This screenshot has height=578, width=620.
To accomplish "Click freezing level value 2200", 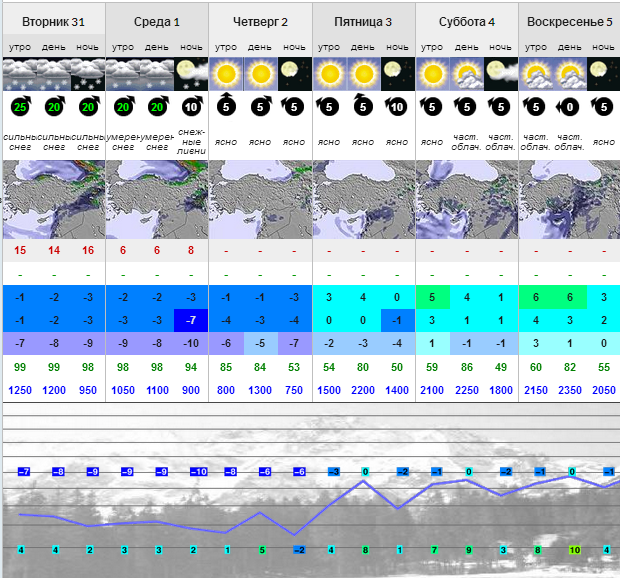I will [363, 390].
